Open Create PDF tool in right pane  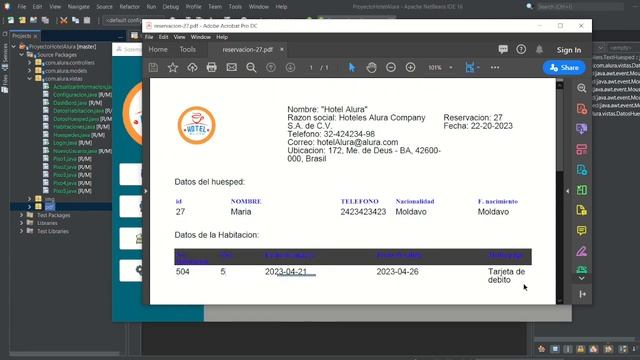click(582, 109)
